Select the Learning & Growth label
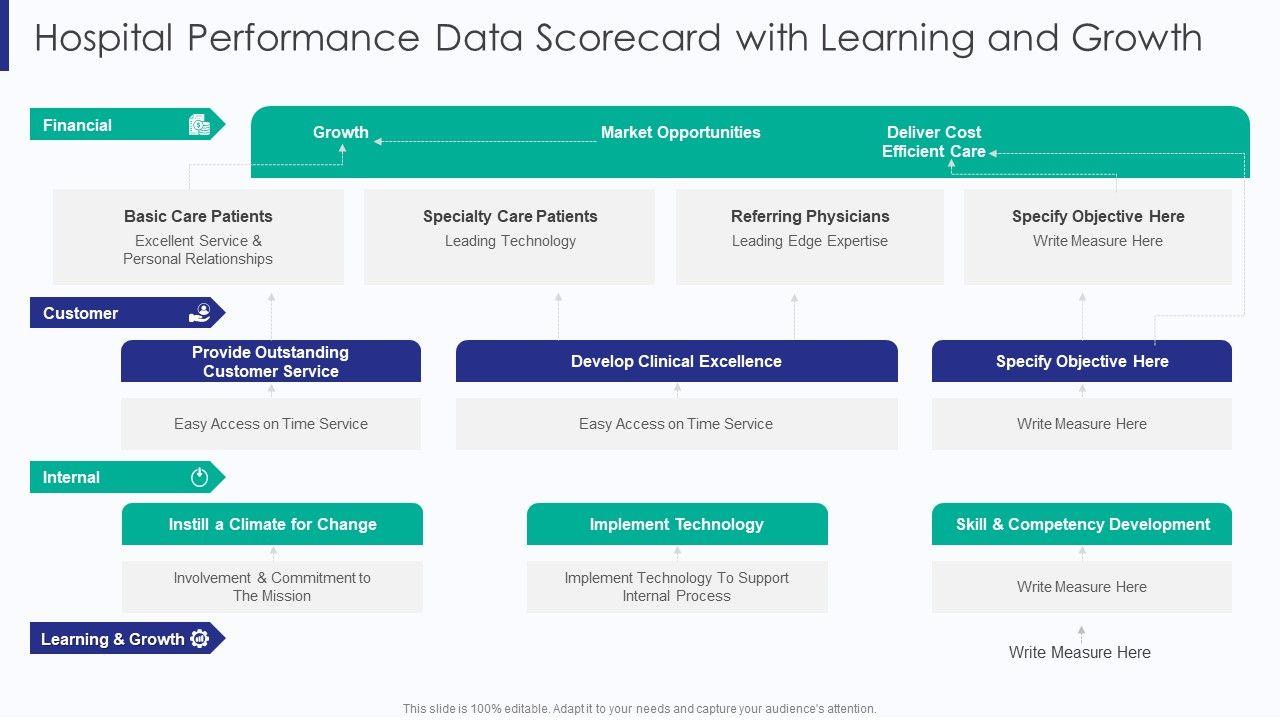This screenshot has height=720, width=1280. click(112, 639)
